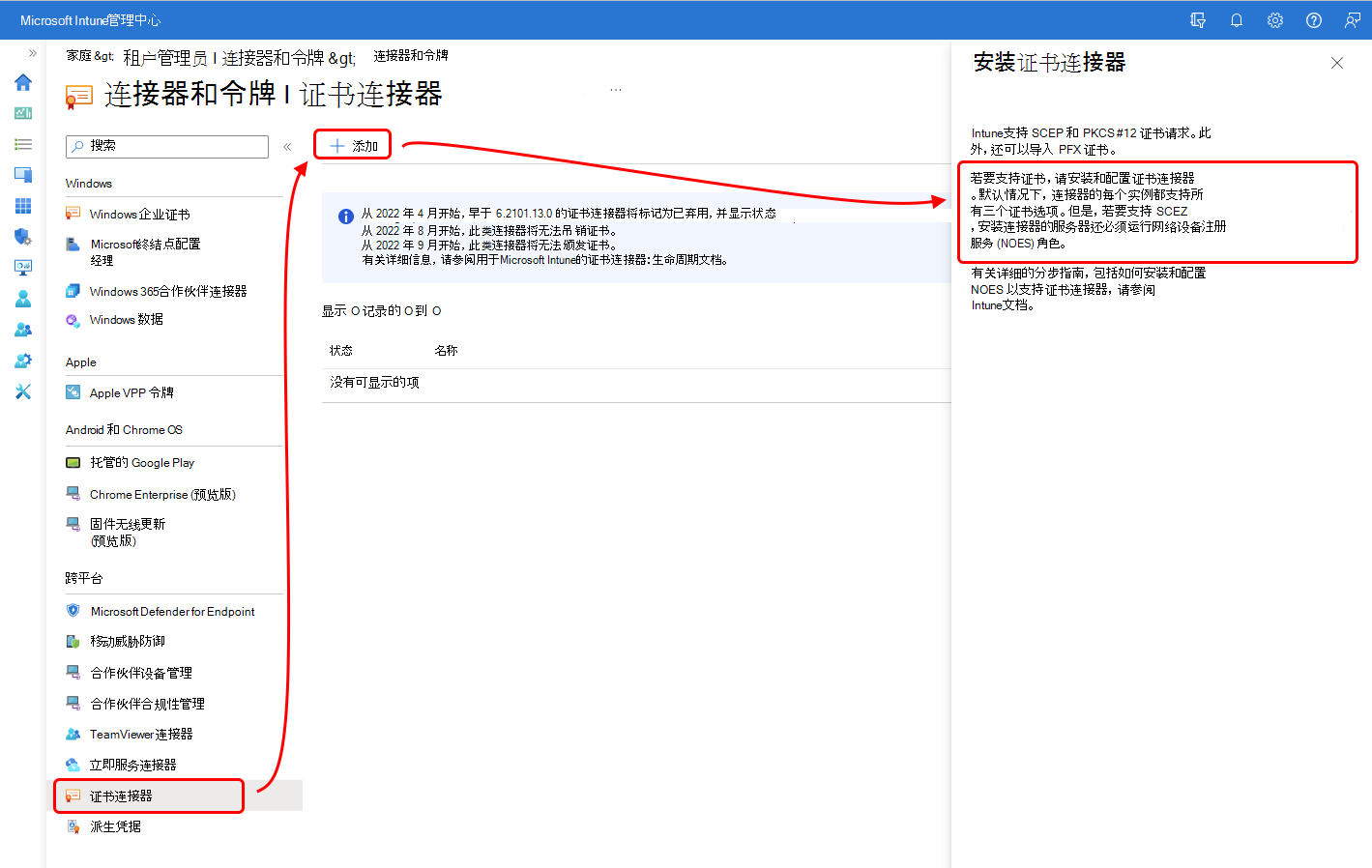Collapse the connectors menu with double chevron

tap(287, 147)
